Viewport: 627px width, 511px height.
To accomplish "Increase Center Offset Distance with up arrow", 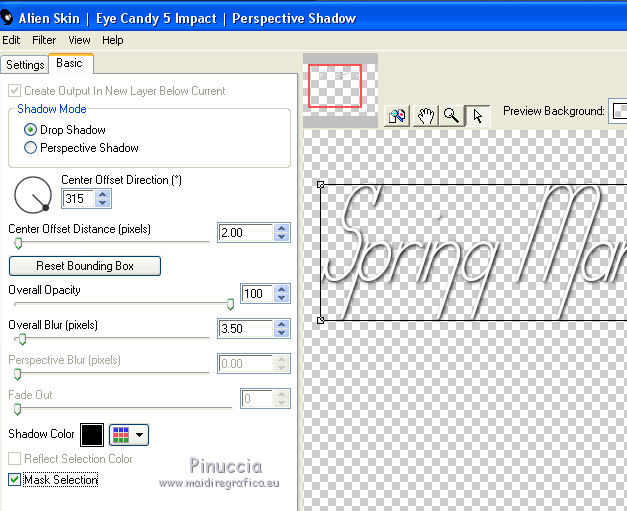I will tap(282, 228).
